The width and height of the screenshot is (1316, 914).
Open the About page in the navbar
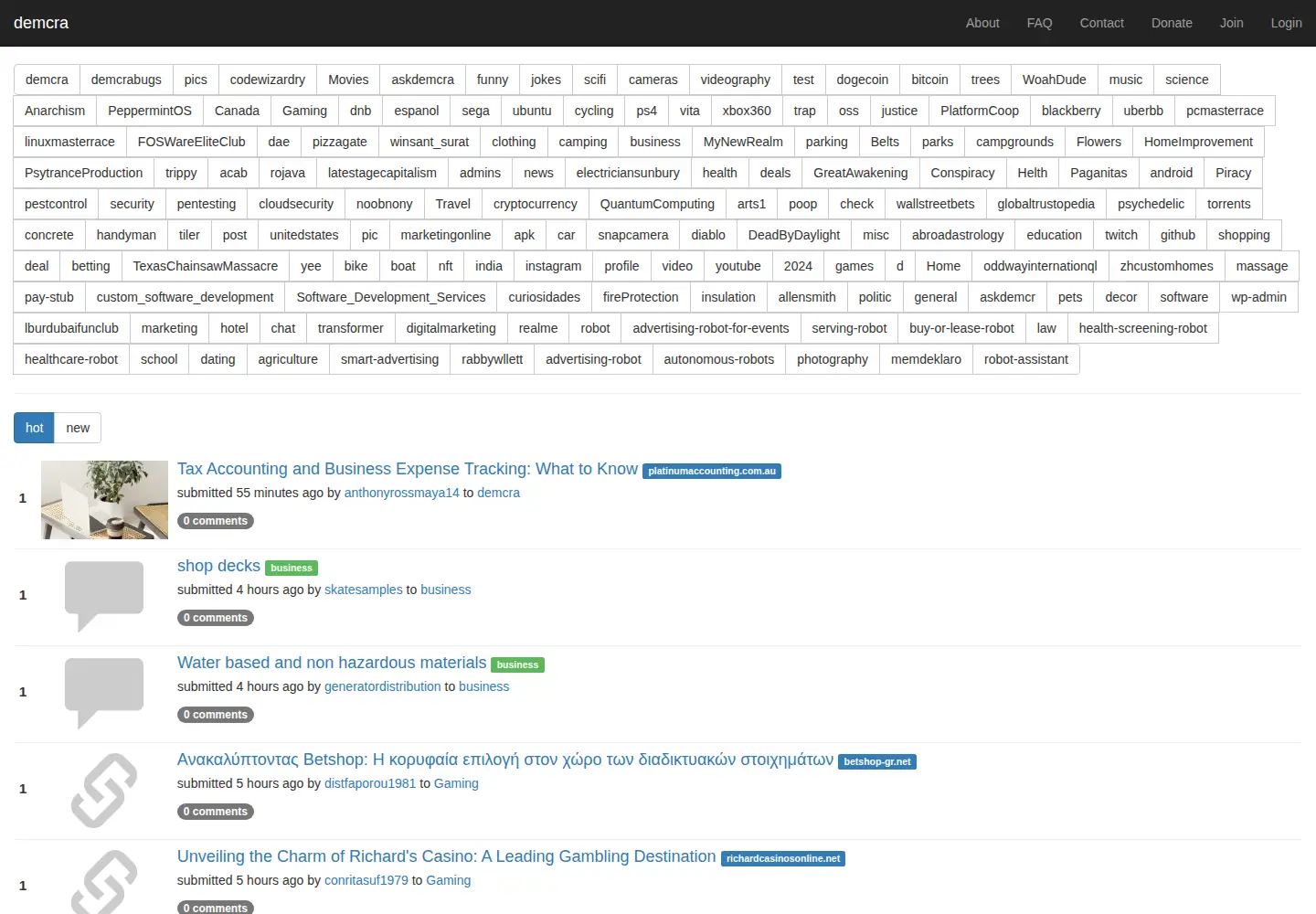pyautogui.click(x=982, y=23)
